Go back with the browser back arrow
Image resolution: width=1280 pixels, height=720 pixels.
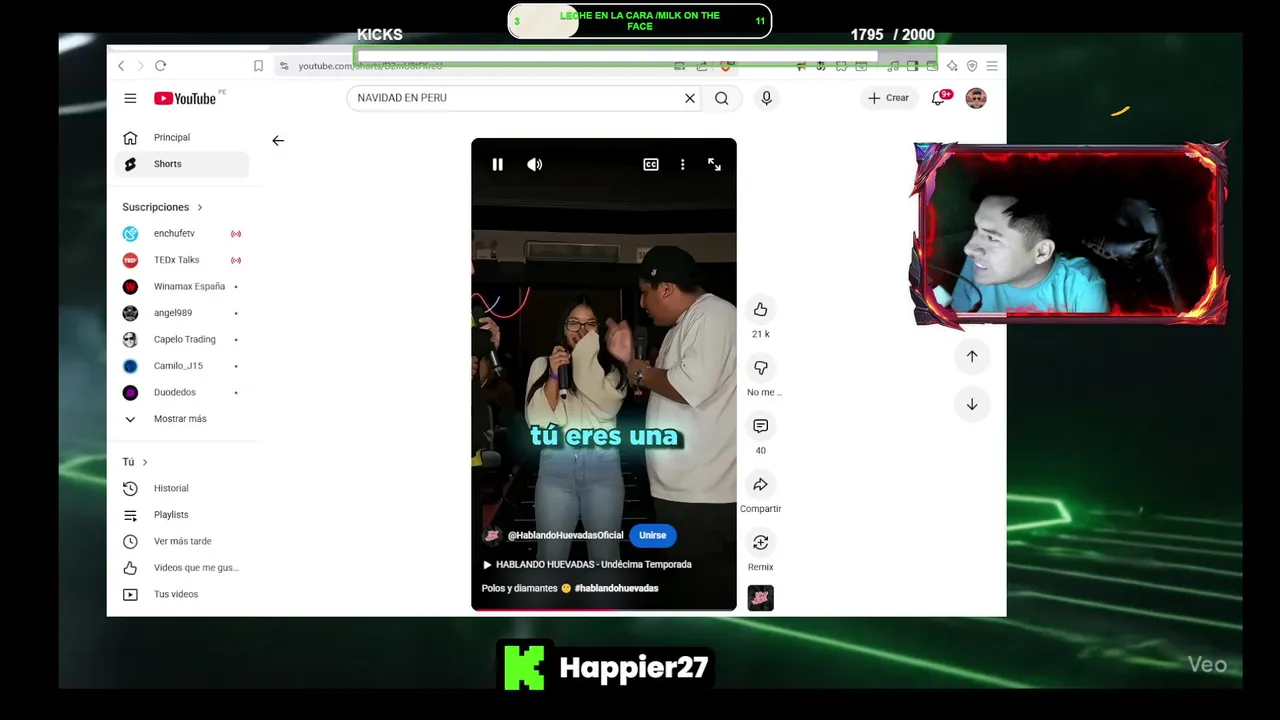tap(121, 66)
